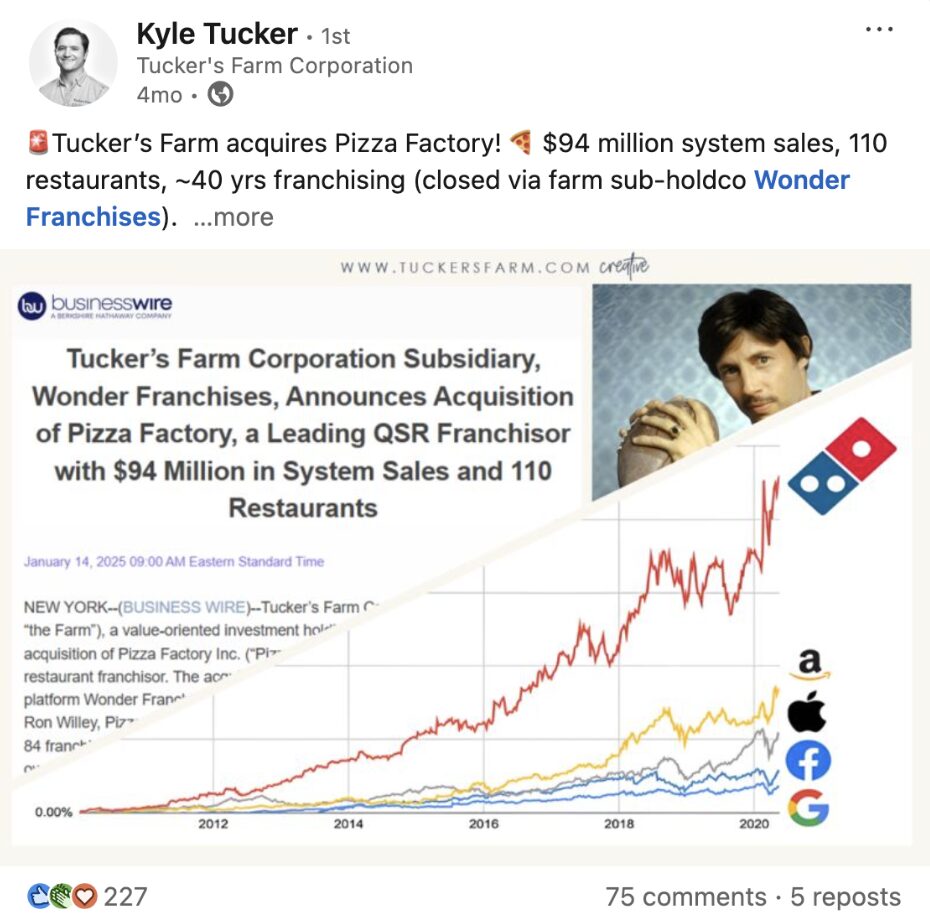930x924 pixels.
Task: Click the Business Wire logo
Action: (x=97, y=306)
